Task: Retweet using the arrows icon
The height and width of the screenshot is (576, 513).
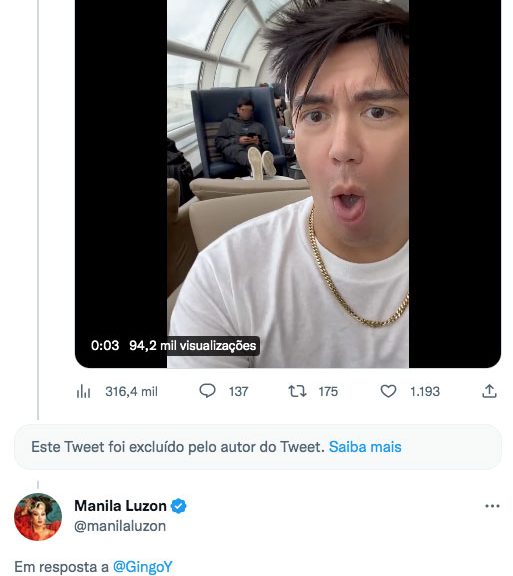Action: coord(297,391)
